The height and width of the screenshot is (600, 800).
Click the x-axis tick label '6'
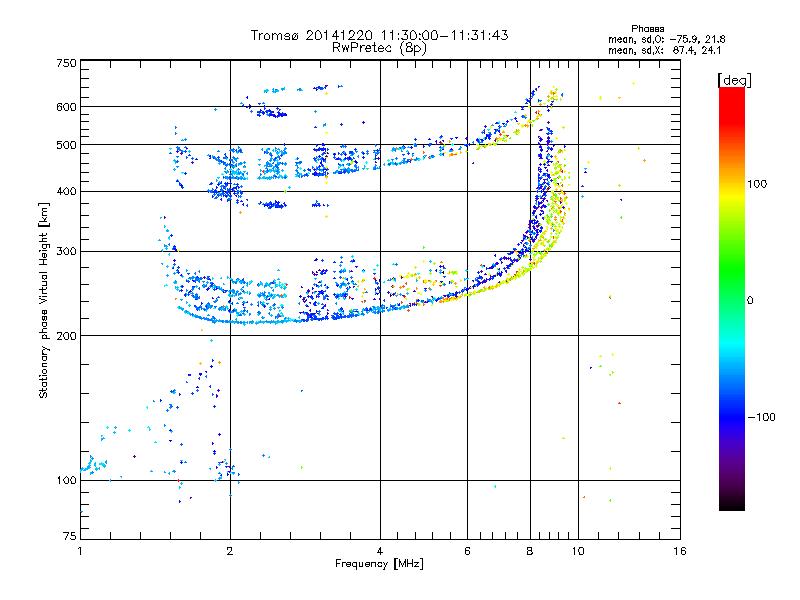pyautogui.click(x=467, y=551)
